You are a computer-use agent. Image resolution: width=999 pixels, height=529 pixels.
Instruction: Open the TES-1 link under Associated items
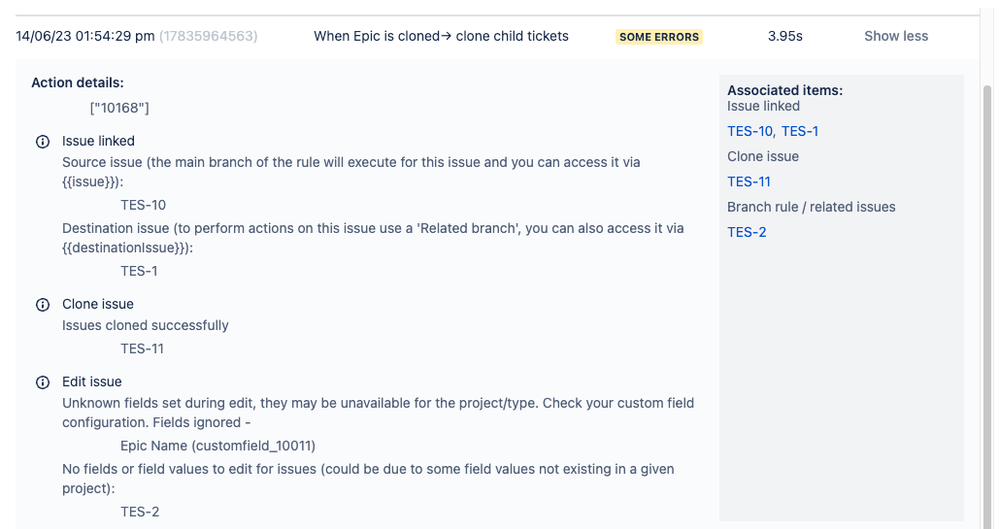coord(800,131)
